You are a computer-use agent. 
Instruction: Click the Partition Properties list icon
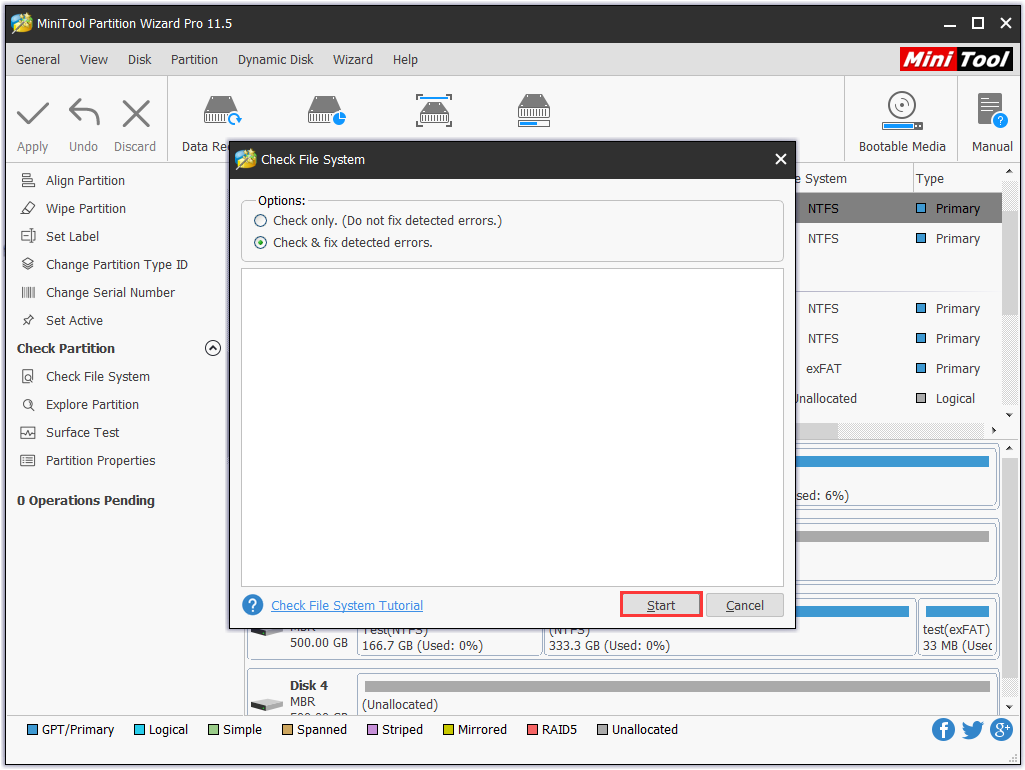tap(28, 461)
